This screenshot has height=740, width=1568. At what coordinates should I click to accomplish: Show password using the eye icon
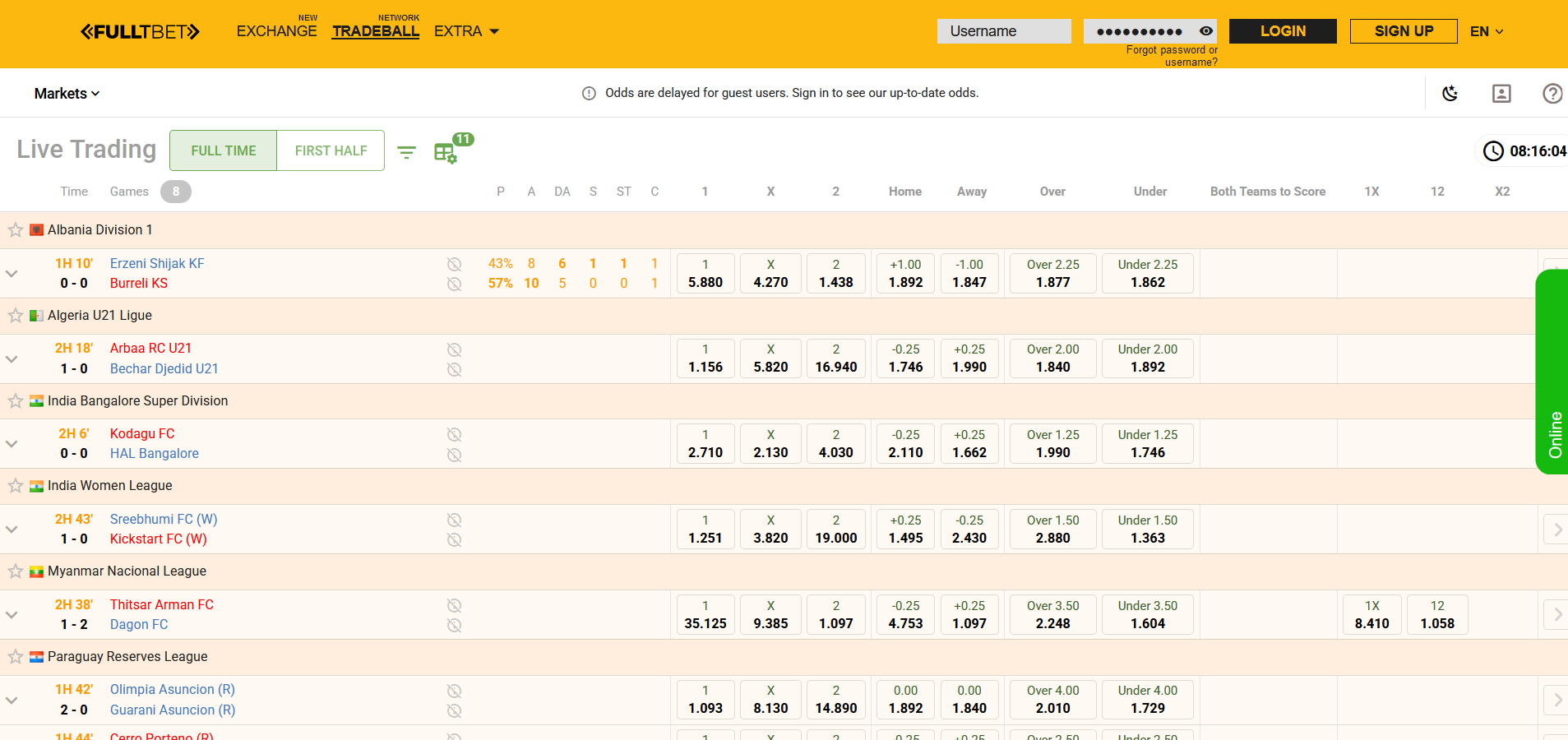pos(1206,31)
